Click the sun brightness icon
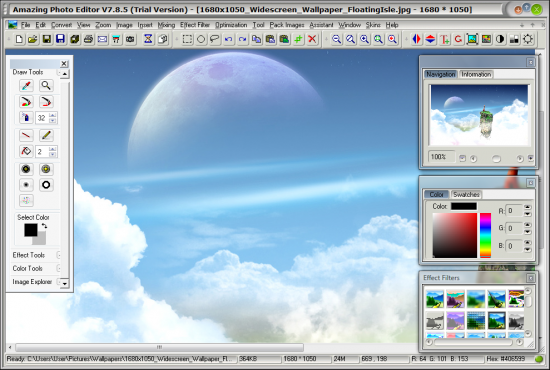The image size is (550, 370). click(x=528, y=39)
